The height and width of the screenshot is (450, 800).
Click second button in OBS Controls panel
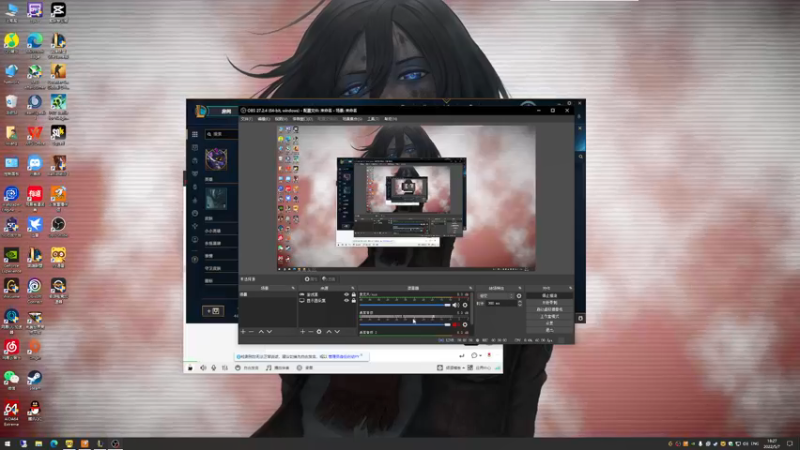tap(549, 303)
